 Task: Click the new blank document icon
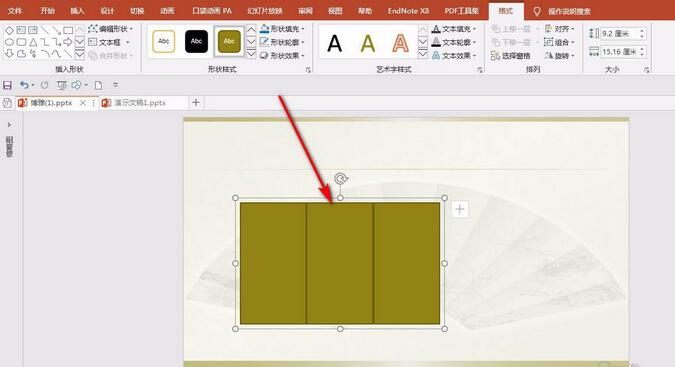click(x=99, y=85)
